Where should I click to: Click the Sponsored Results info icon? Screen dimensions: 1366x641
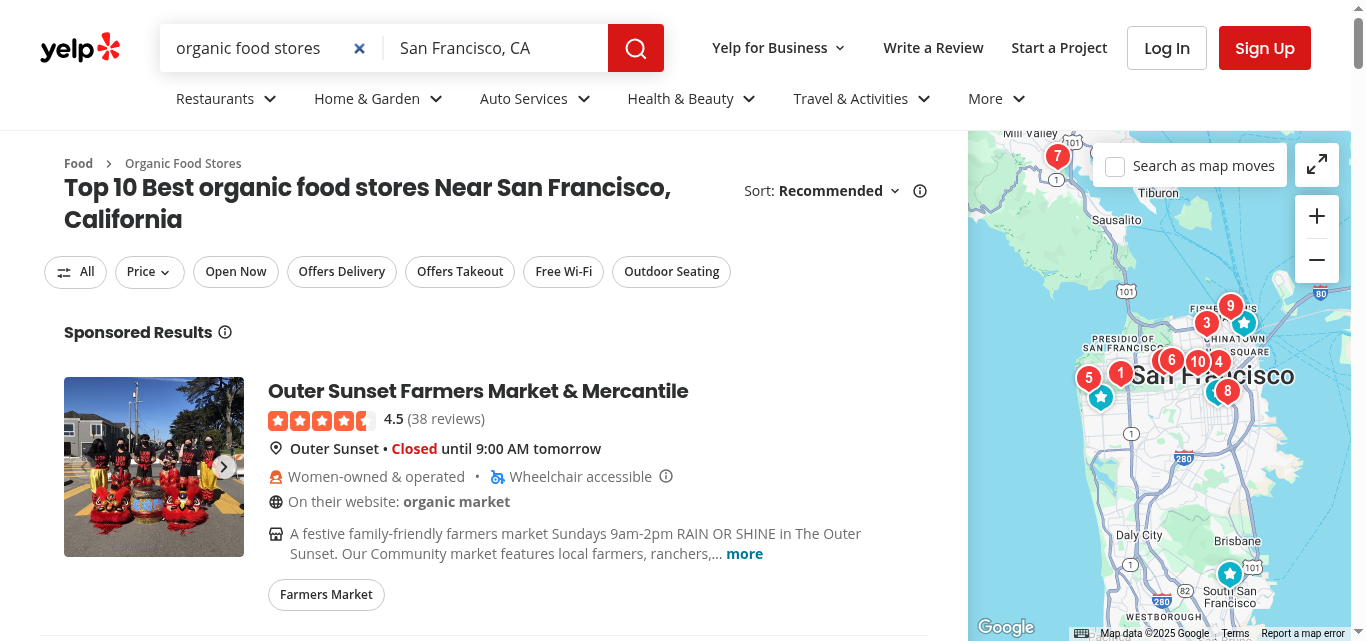tap(225, 332)
